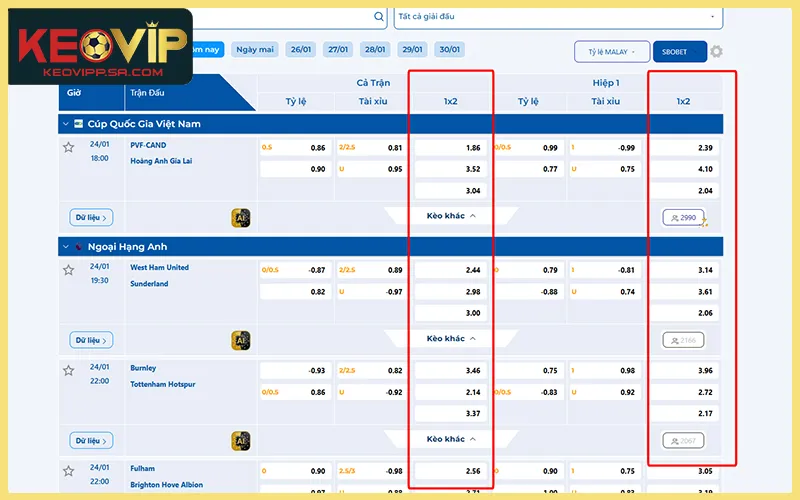Collapse the Cúp Quốc Gia Việt Nam section
The height and width of the screenshot is (500, 800).
pyautogui.click(x=65, y=123)
